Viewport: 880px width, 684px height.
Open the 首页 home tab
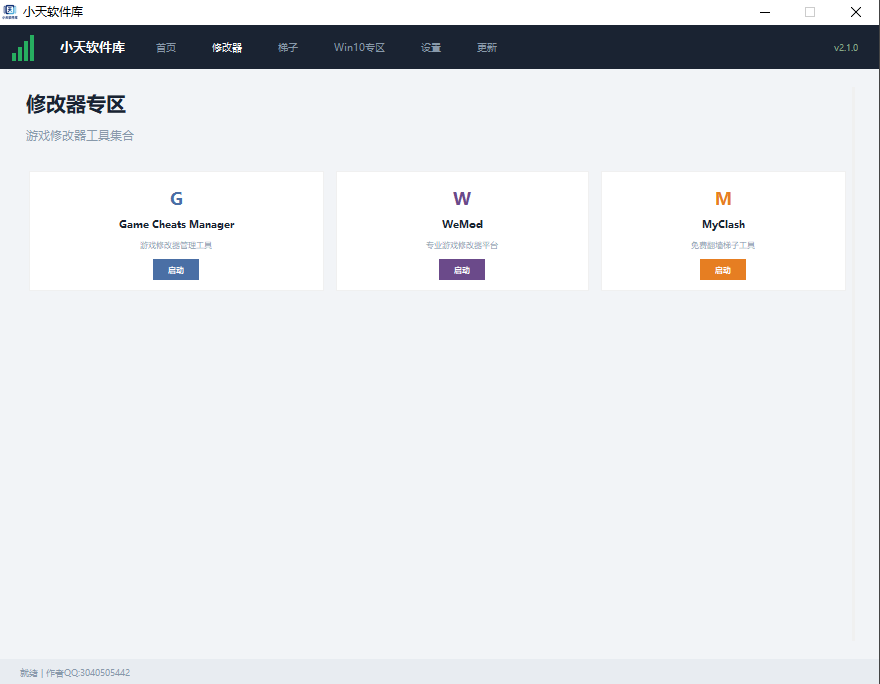[166, 48]
